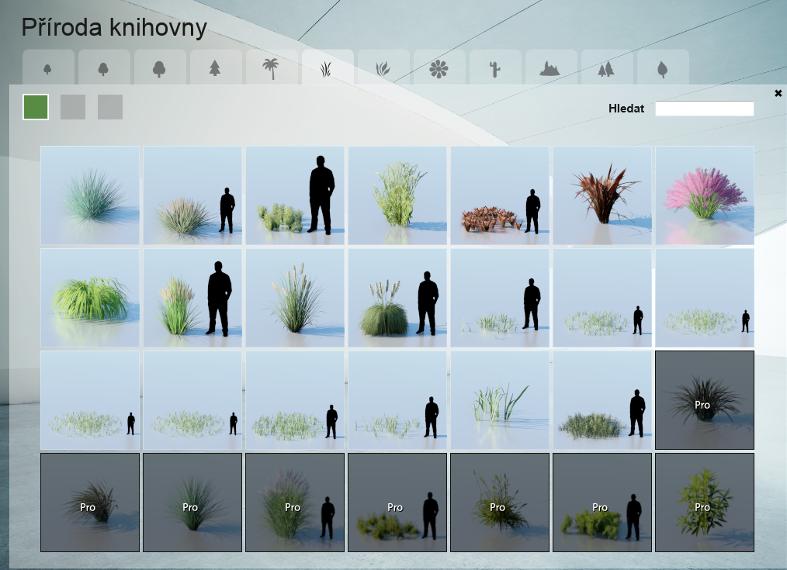Open the smallest tree category tab
Image resolution: width=787 pixels, height=570 pixels.
point(48,67)
